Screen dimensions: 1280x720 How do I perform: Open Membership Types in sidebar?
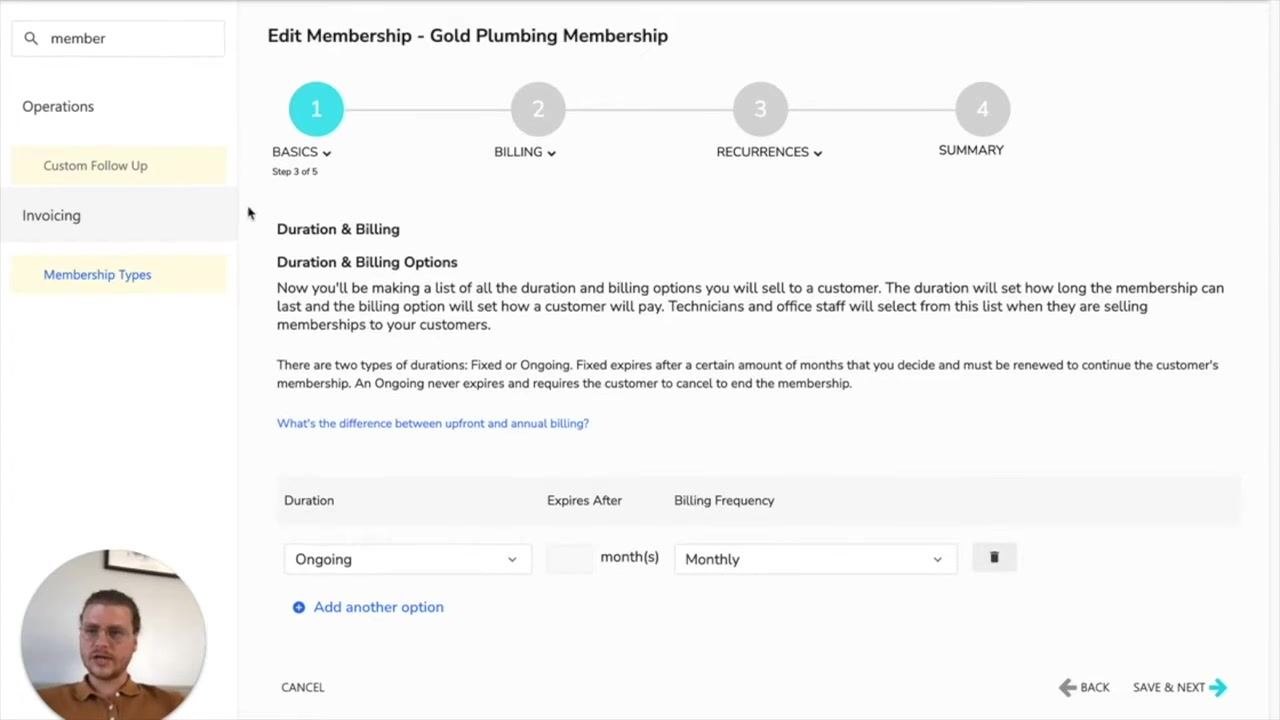point(119,275)
